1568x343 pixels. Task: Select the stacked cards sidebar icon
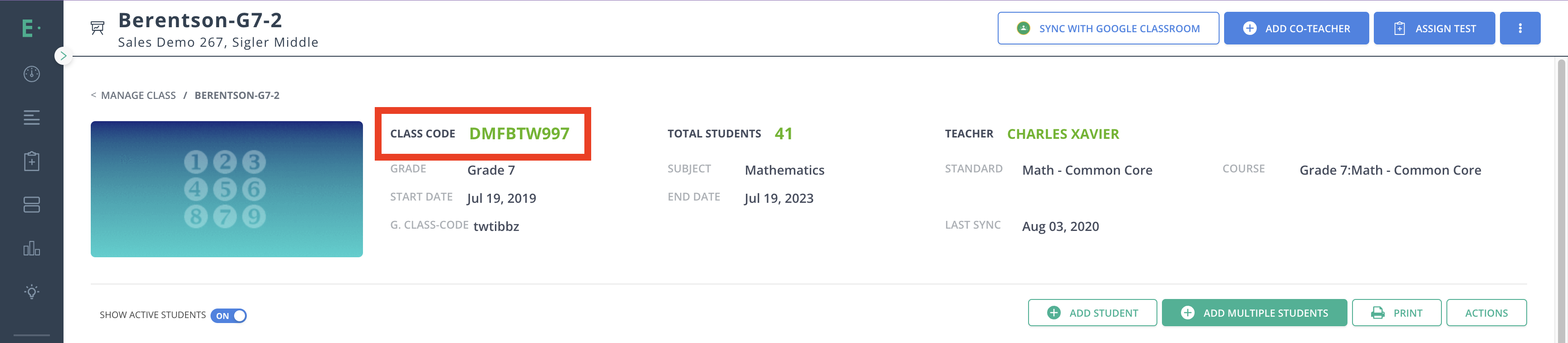pos(32,205)
